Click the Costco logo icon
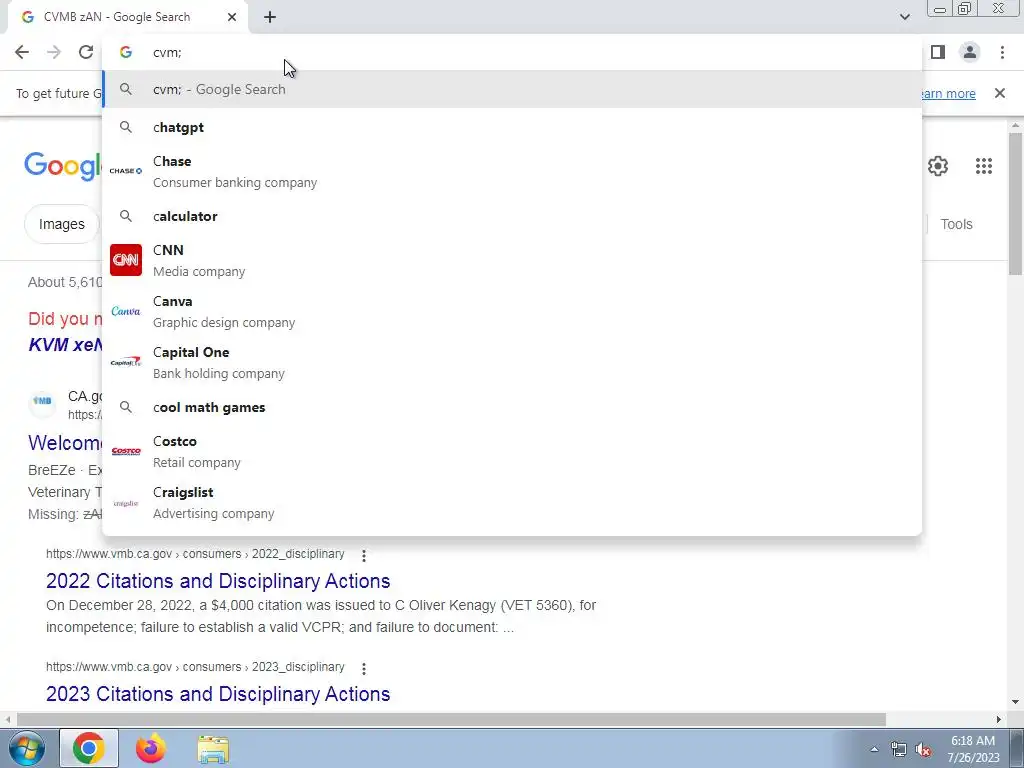Image resolution: width=1024 pixels, height=768 pixels. point(126,451)
